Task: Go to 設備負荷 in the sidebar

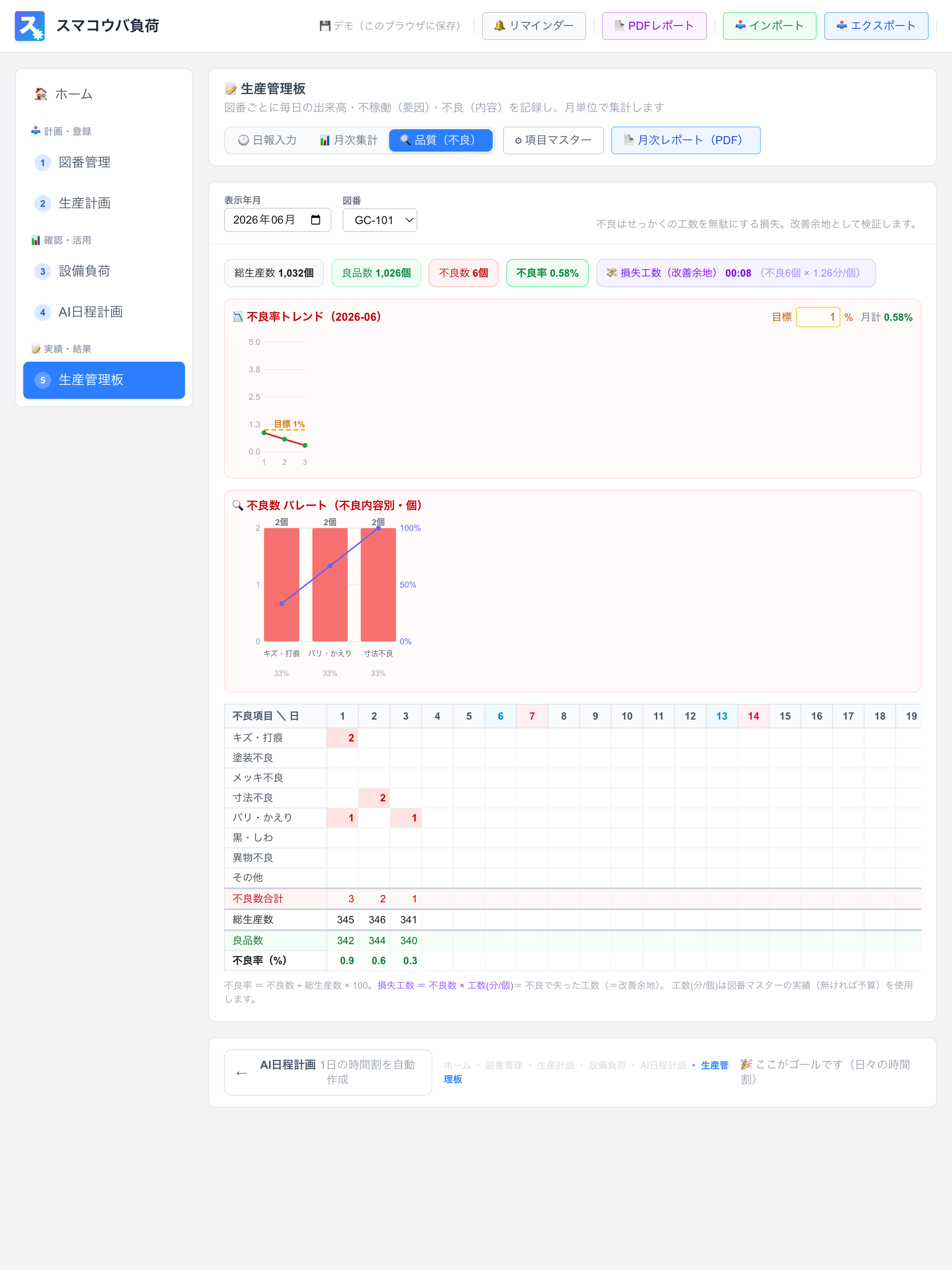Action: [x=104, y=271]
